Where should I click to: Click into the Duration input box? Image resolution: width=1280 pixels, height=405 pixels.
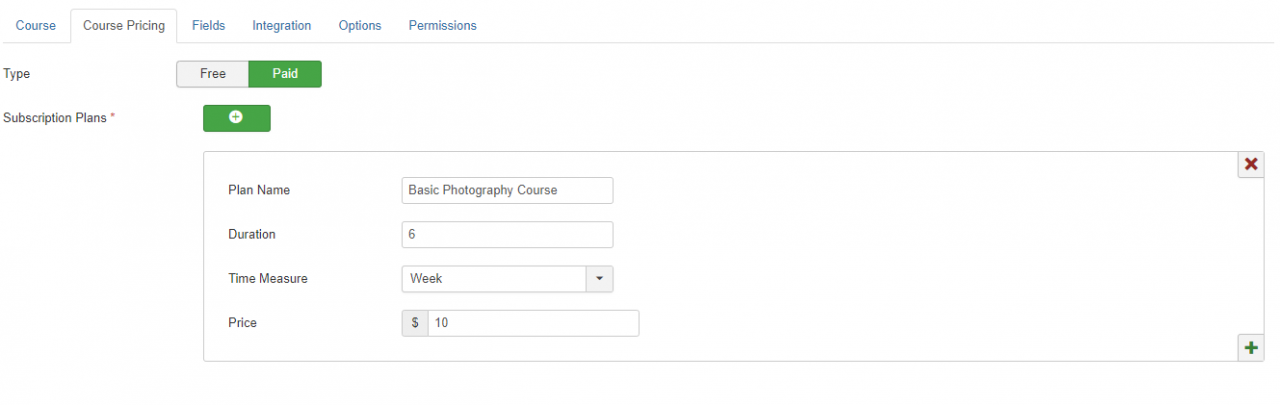(x=507, y=234)
